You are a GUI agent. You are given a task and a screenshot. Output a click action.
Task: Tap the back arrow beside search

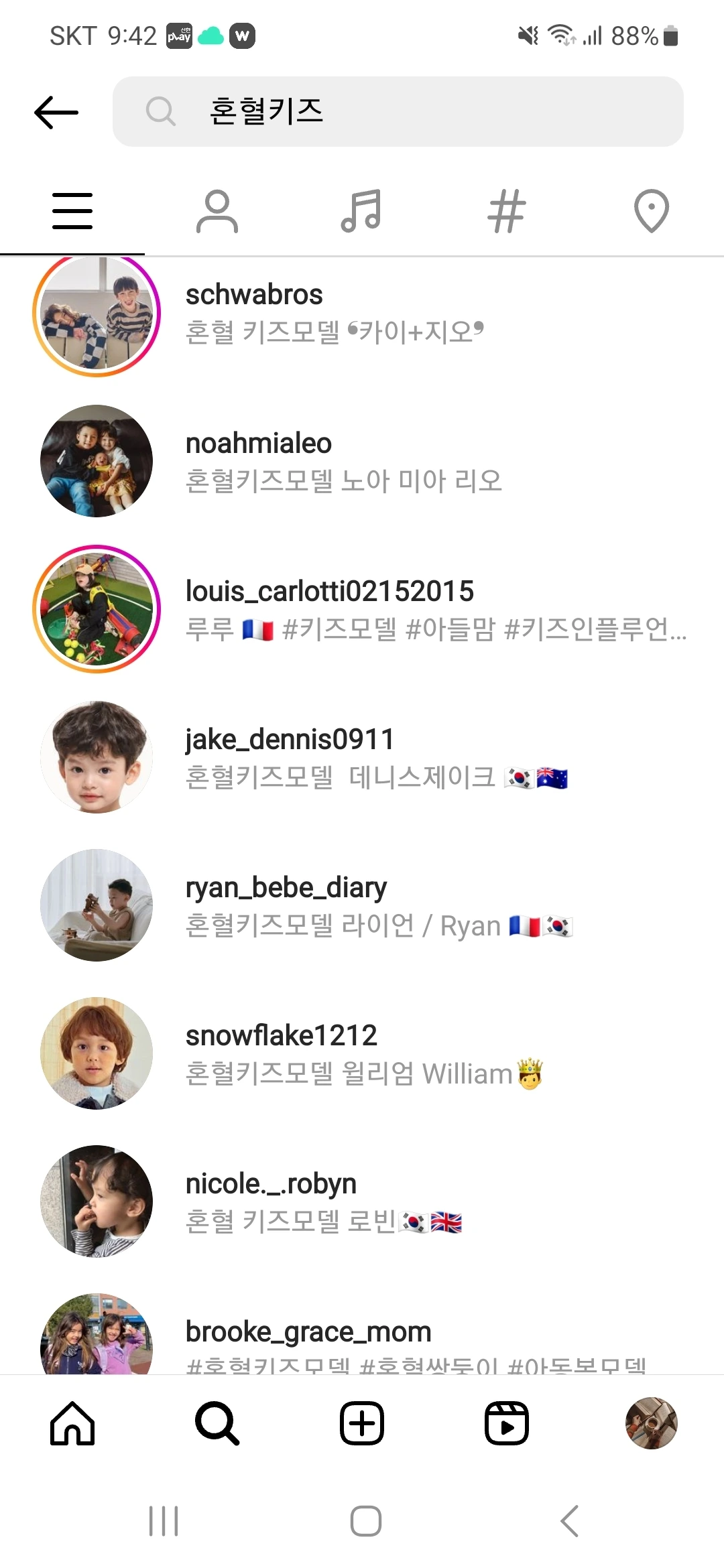coord(56,112)
